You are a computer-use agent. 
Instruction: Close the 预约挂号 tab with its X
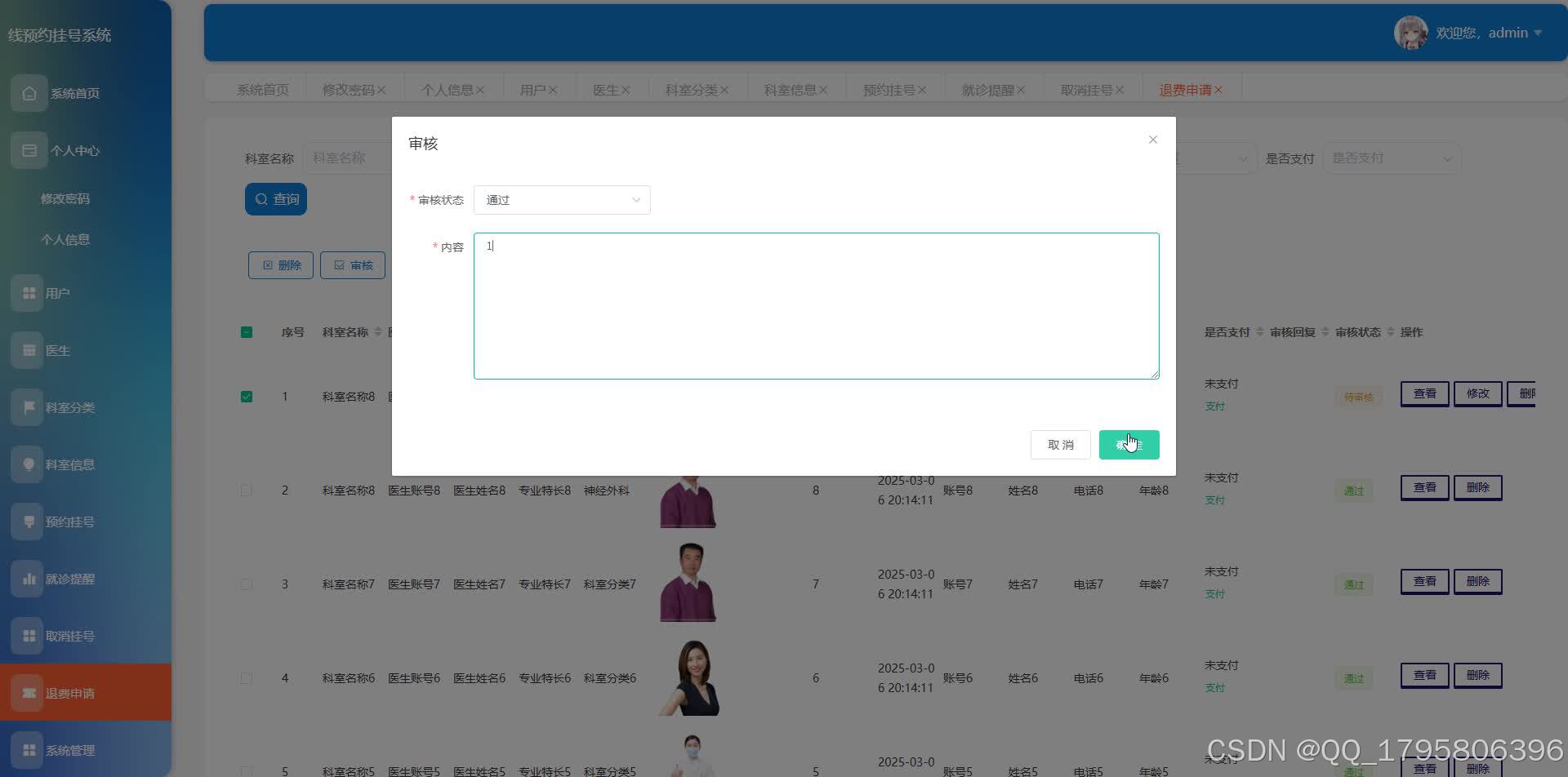point(922,90)
